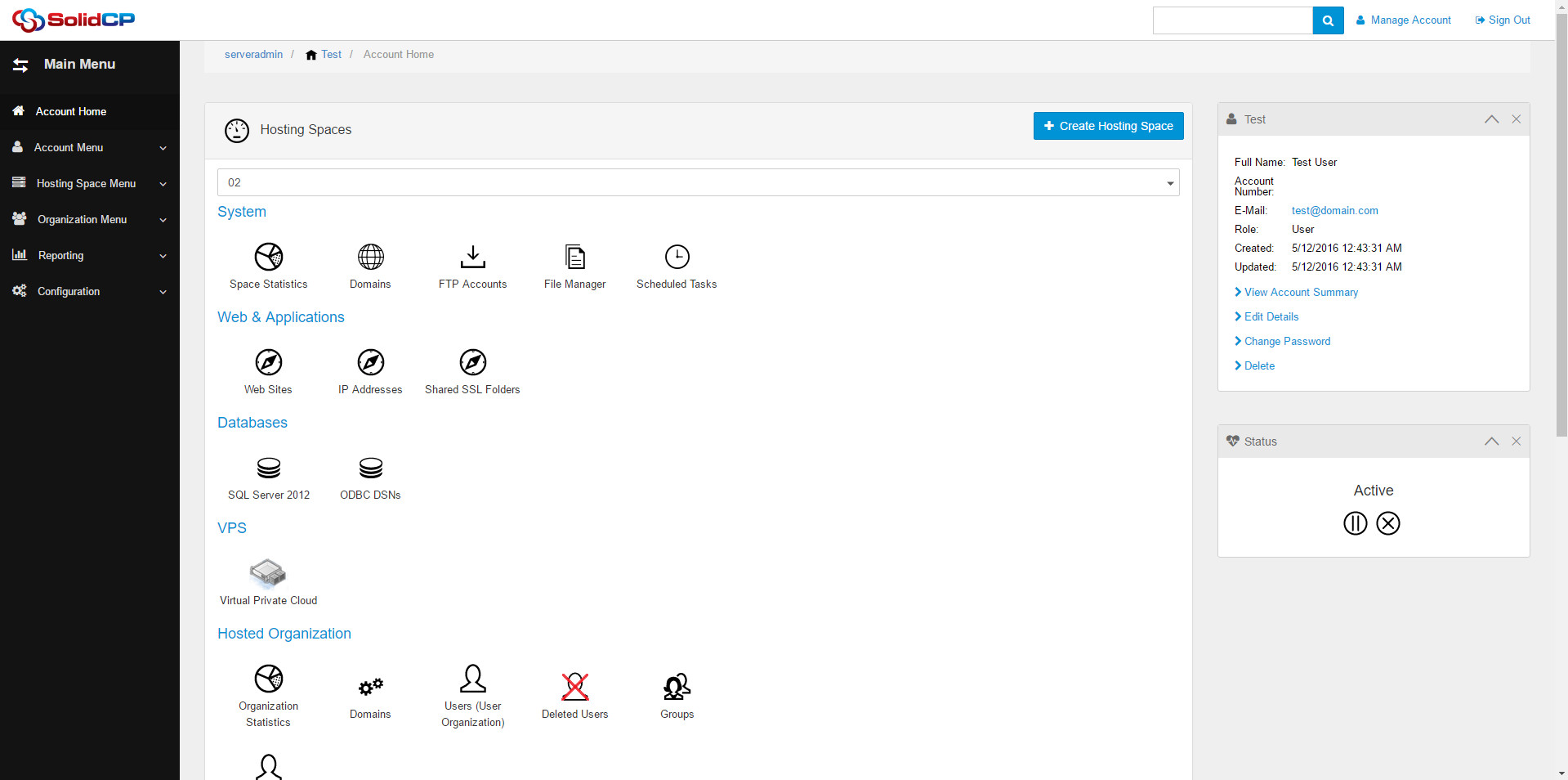Click the Databases section heading
Viewport: 1568px width, 780px height.
(x=252, y=423)
